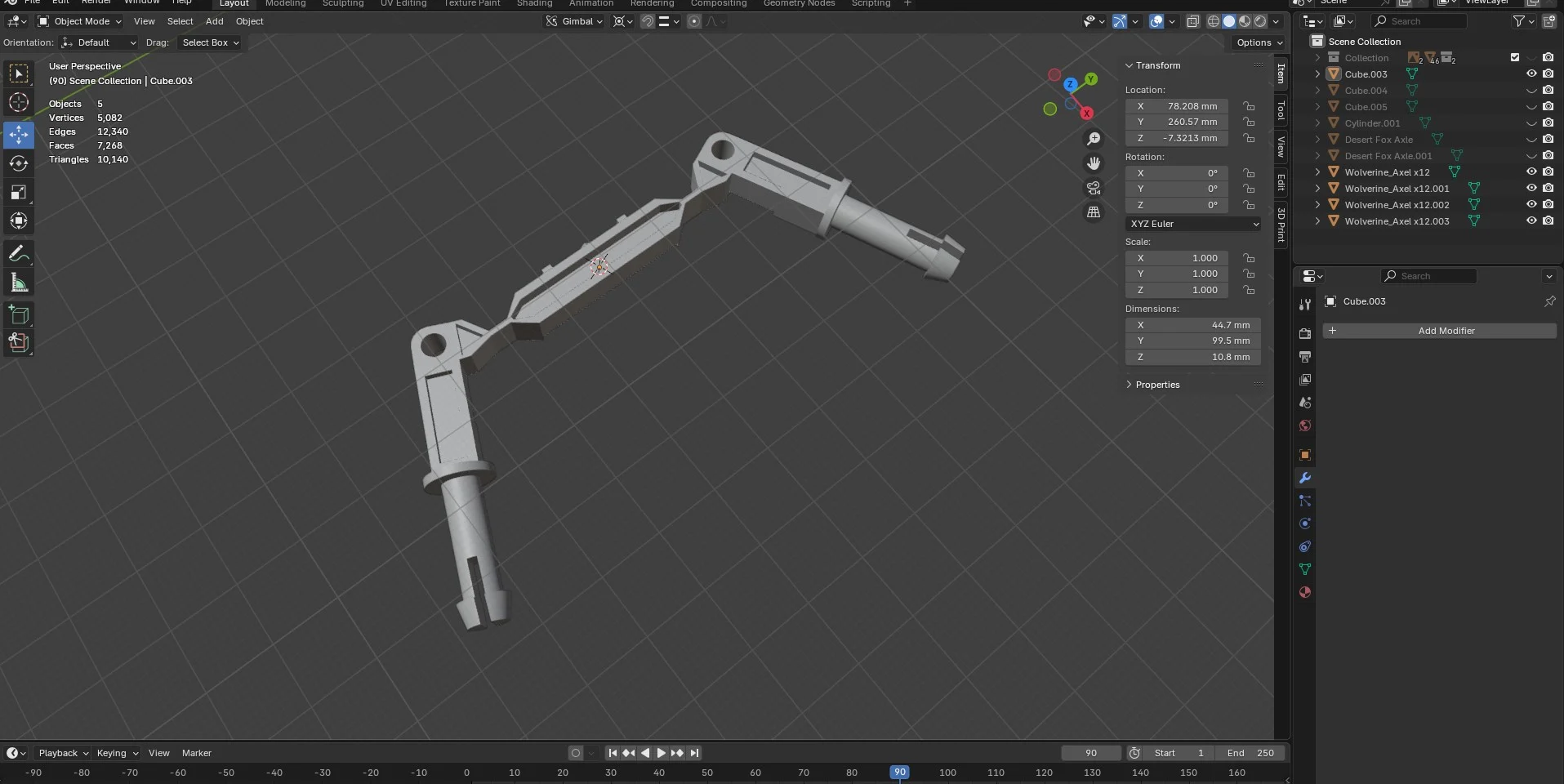This screenshot has height=784, width=1564.
Task: Choose the Measure tool
Action: [x=19, y=283]
